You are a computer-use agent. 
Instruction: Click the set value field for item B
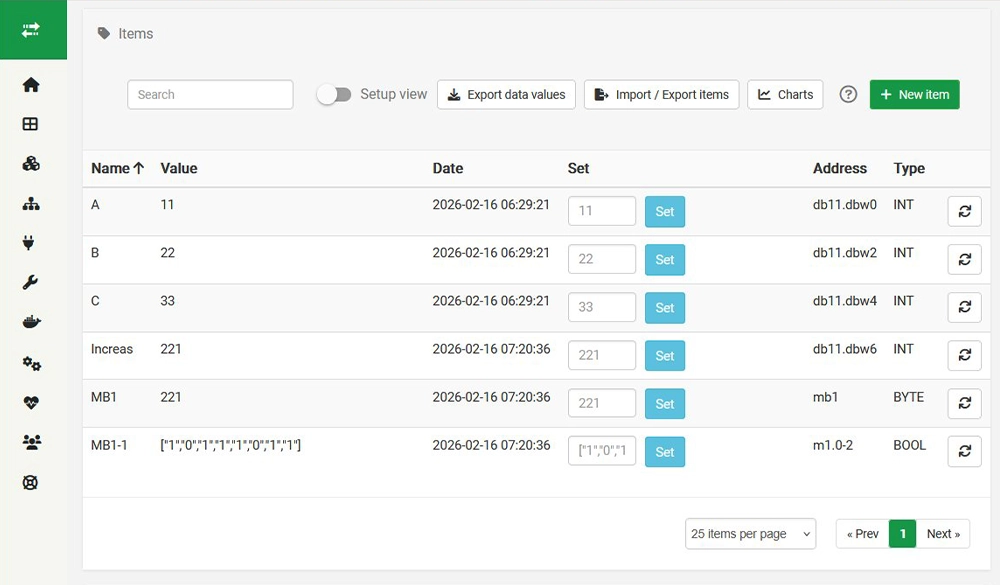coord(602,259)
